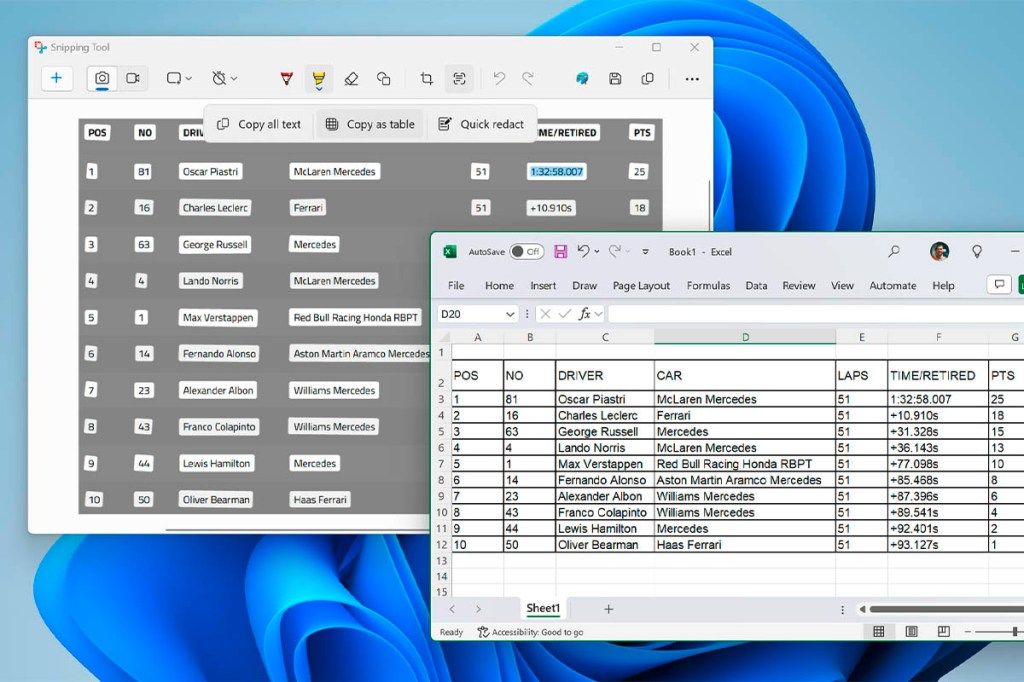Open the Automate ribbon tab
1024x682 pixels.
(892, 285)
